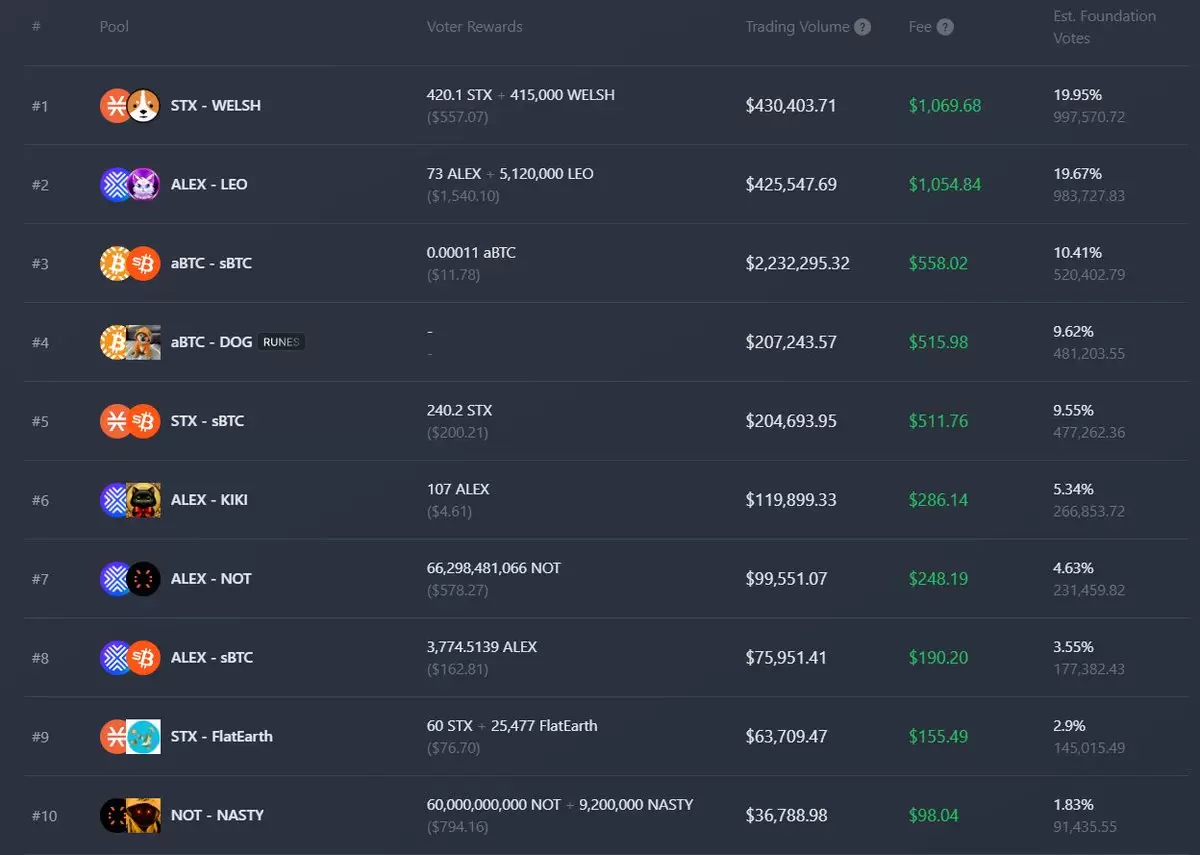The image size is (1200, 855).
Task: Click the $1,069.68 fee value
Action: [945, 106]
